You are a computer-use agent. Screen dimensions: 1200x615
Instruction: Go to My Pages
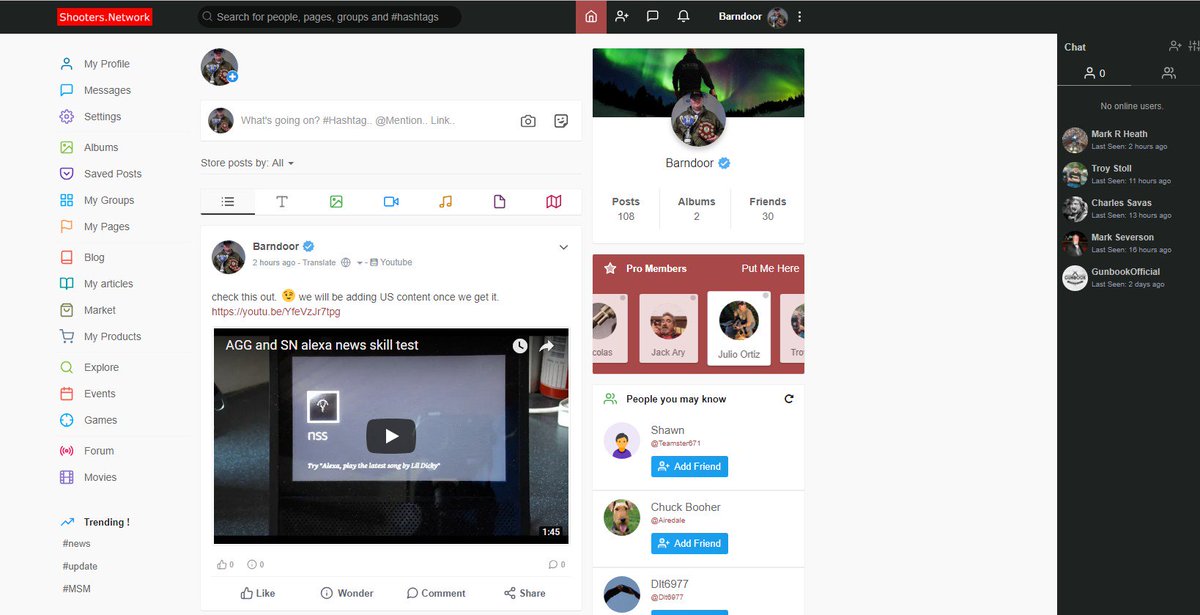pos(107,227)
